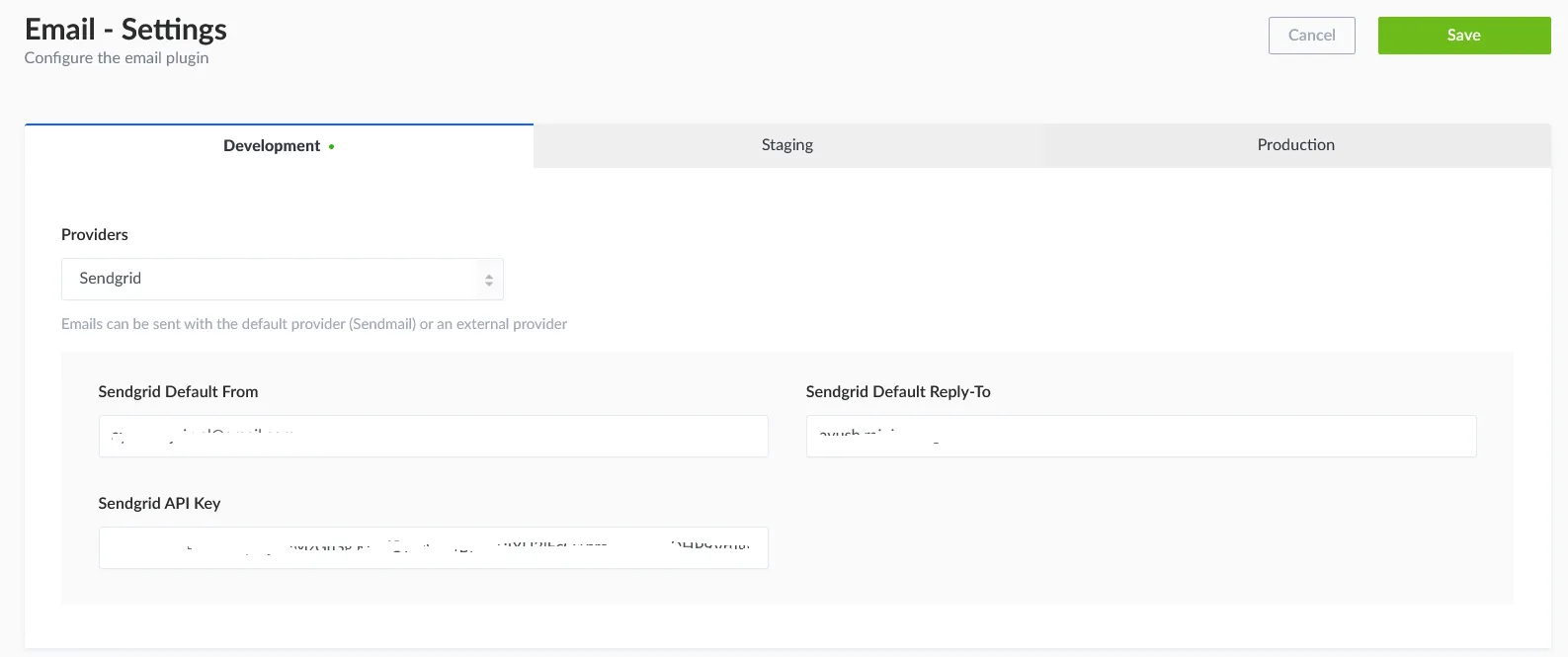Click the word Sendmail in the helper text
The width and height of the screenshot is (1568, 657).
(x=383, y=324)
